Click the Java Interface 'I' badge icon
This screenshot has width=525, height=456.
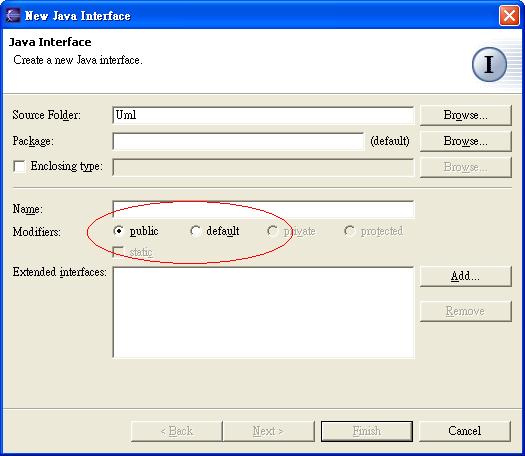[x=489, y=64]
